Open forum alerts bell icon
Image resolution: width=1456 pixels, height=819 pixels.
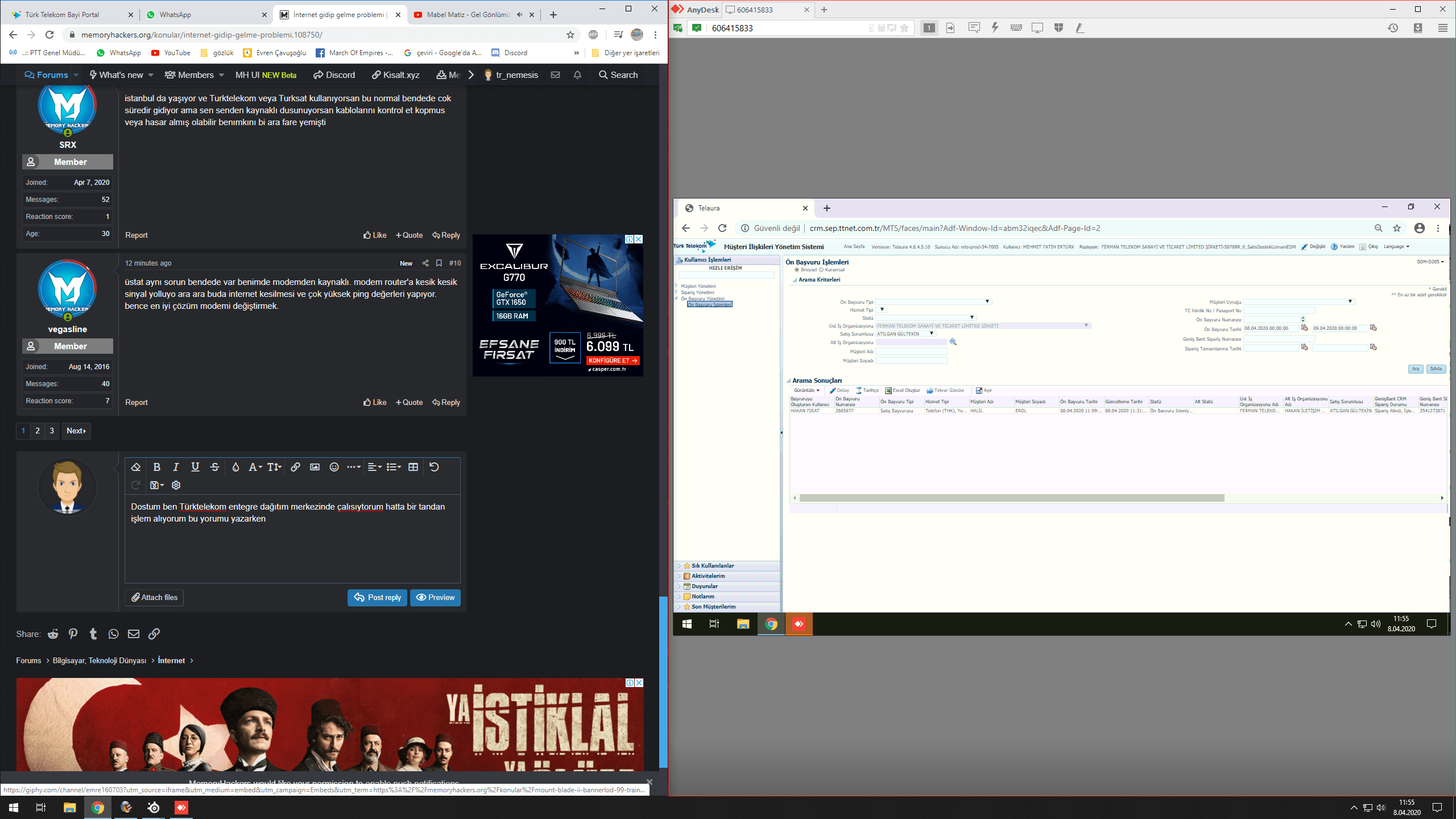[x=577, y=75]
